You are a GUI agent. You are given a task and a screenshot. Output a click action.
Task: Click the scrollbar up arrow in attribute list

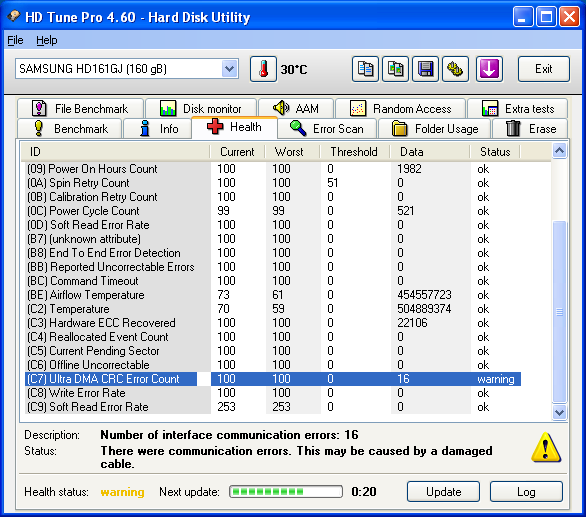pyautogui.click(x=559, y=151)
